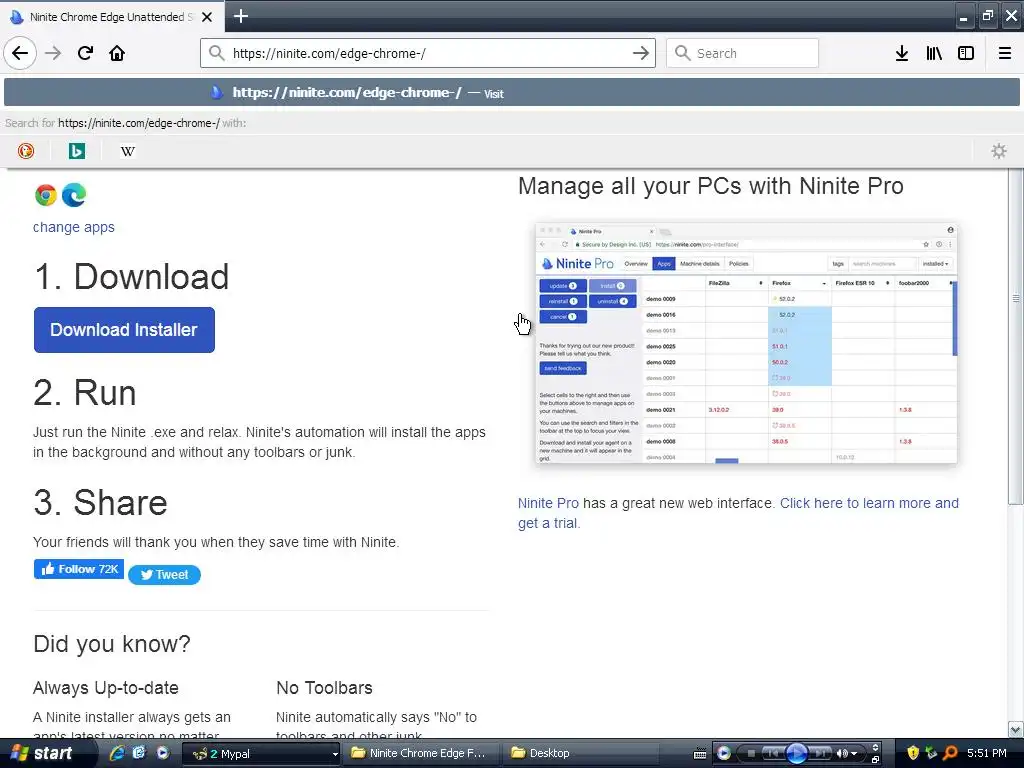Select the Ninite Chrome Edge Unattended tab
Image resolution: width=1024 pixels, height=768 pixels.
point(112,17)
